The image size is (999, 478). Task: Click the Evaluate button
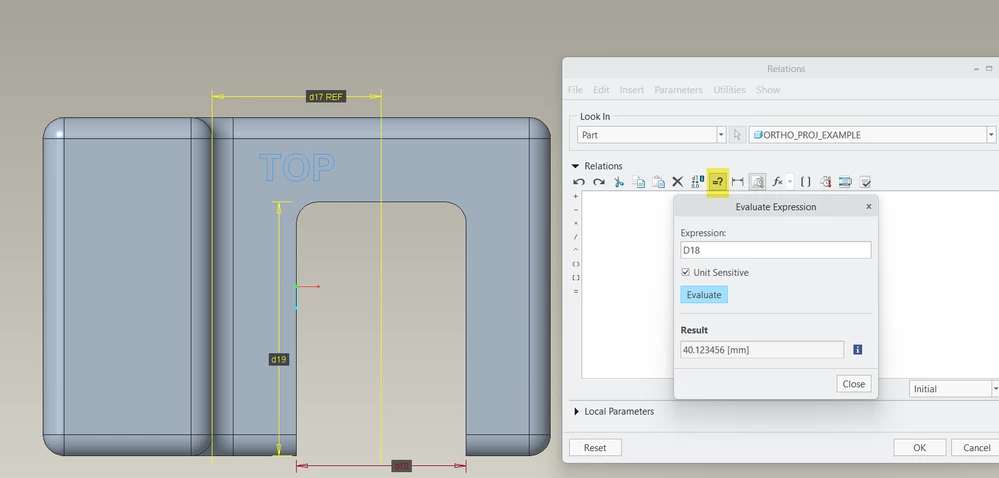[x=704, y=294]
